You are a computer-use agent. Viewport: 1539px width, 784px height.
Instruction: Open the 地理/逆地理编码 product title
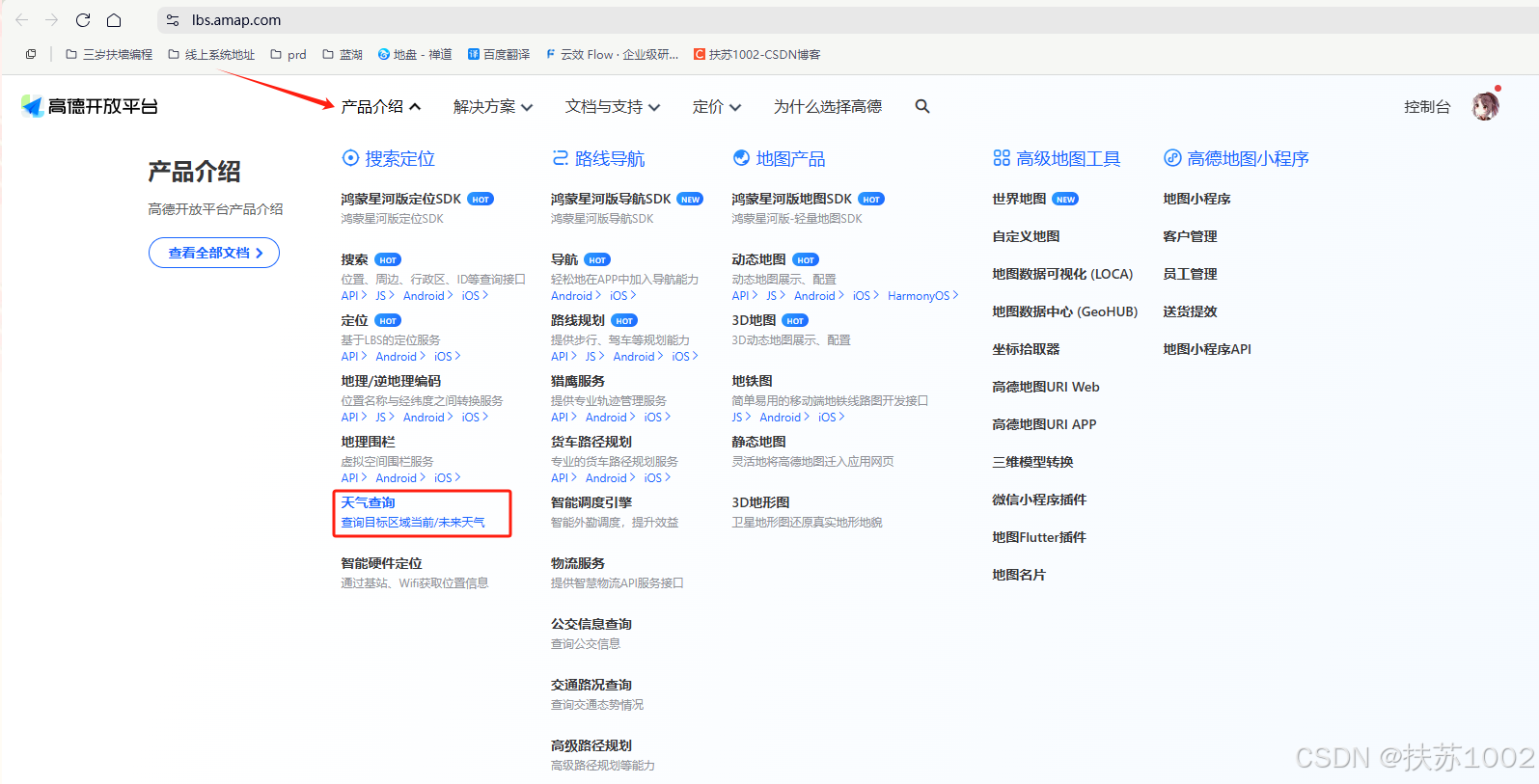(x=391, y=381)
